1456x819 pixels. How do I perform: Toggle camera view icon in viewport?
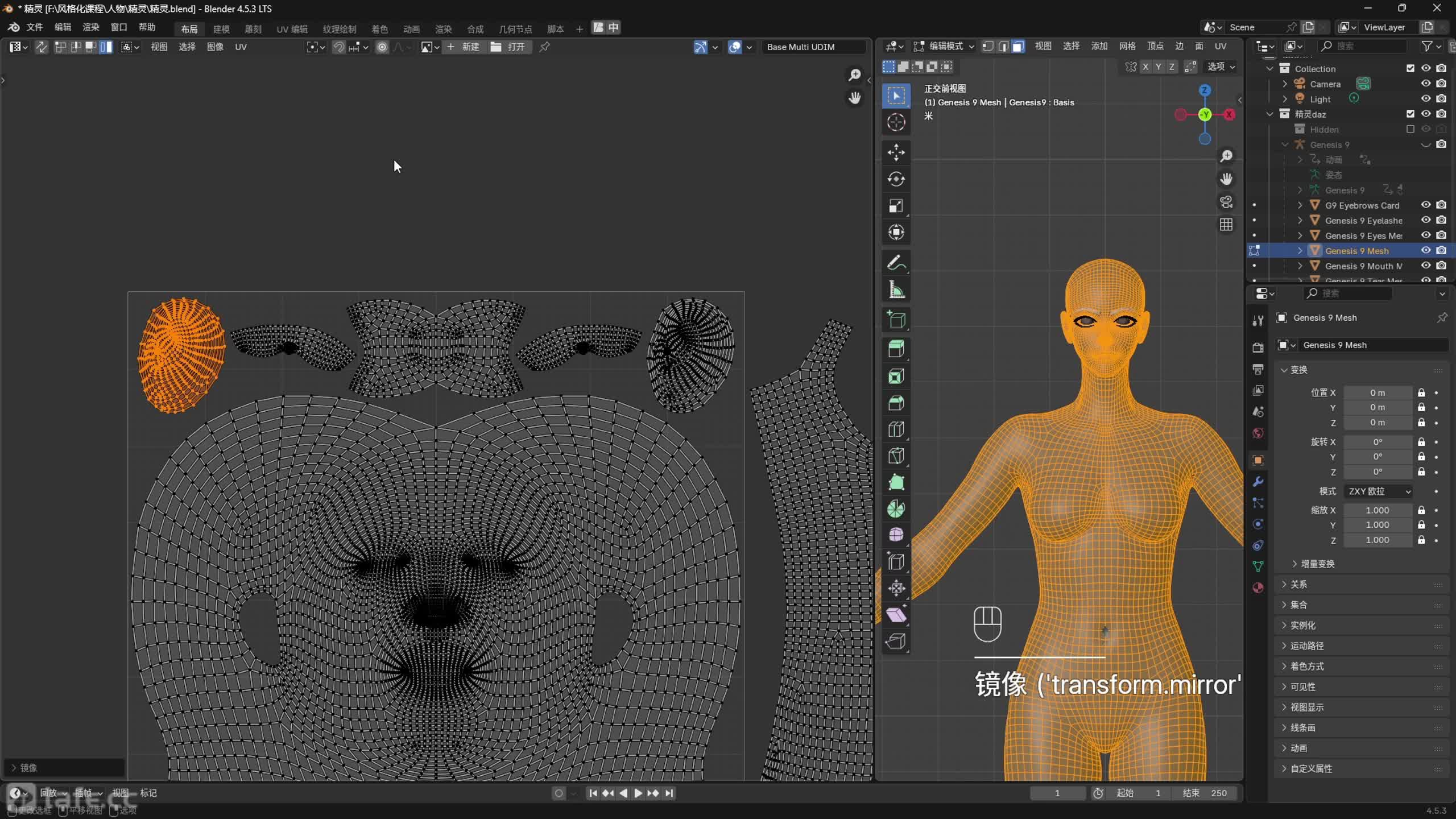(x=1226, y=202)
